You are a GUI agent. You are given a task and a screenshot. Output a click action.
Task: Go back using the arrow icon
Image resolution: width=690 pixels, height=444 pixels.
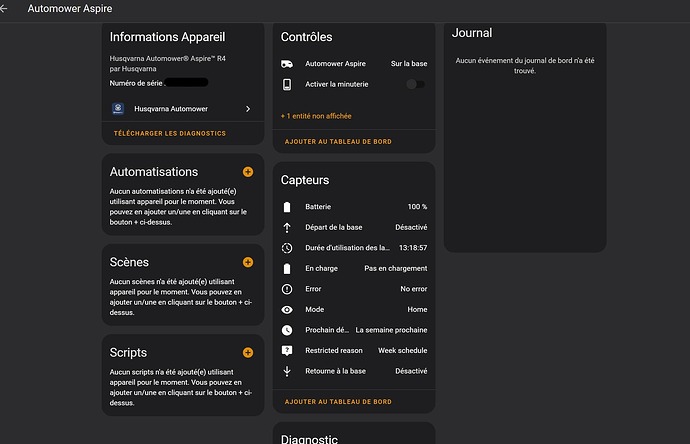click(4, 8)
